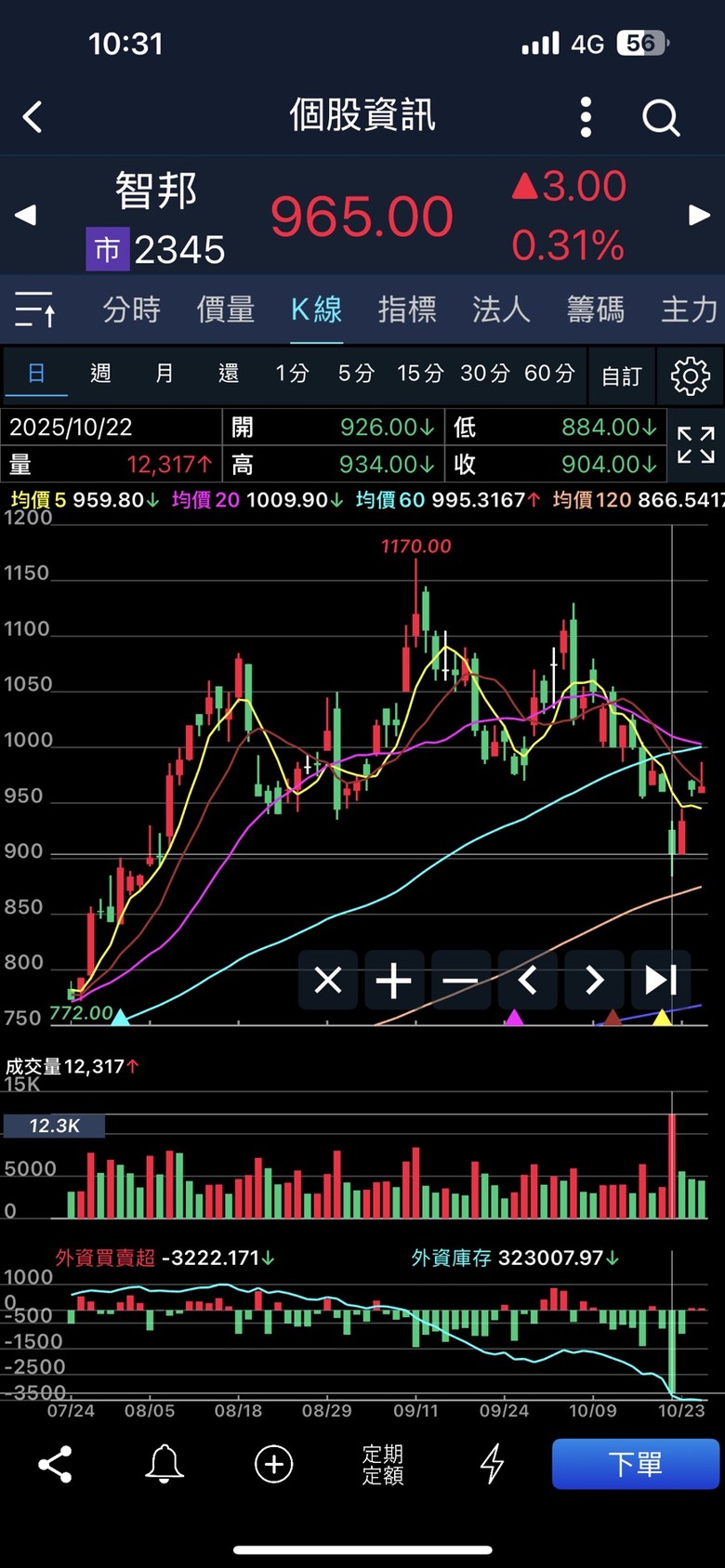Select 15分 period

click(420, 374)
